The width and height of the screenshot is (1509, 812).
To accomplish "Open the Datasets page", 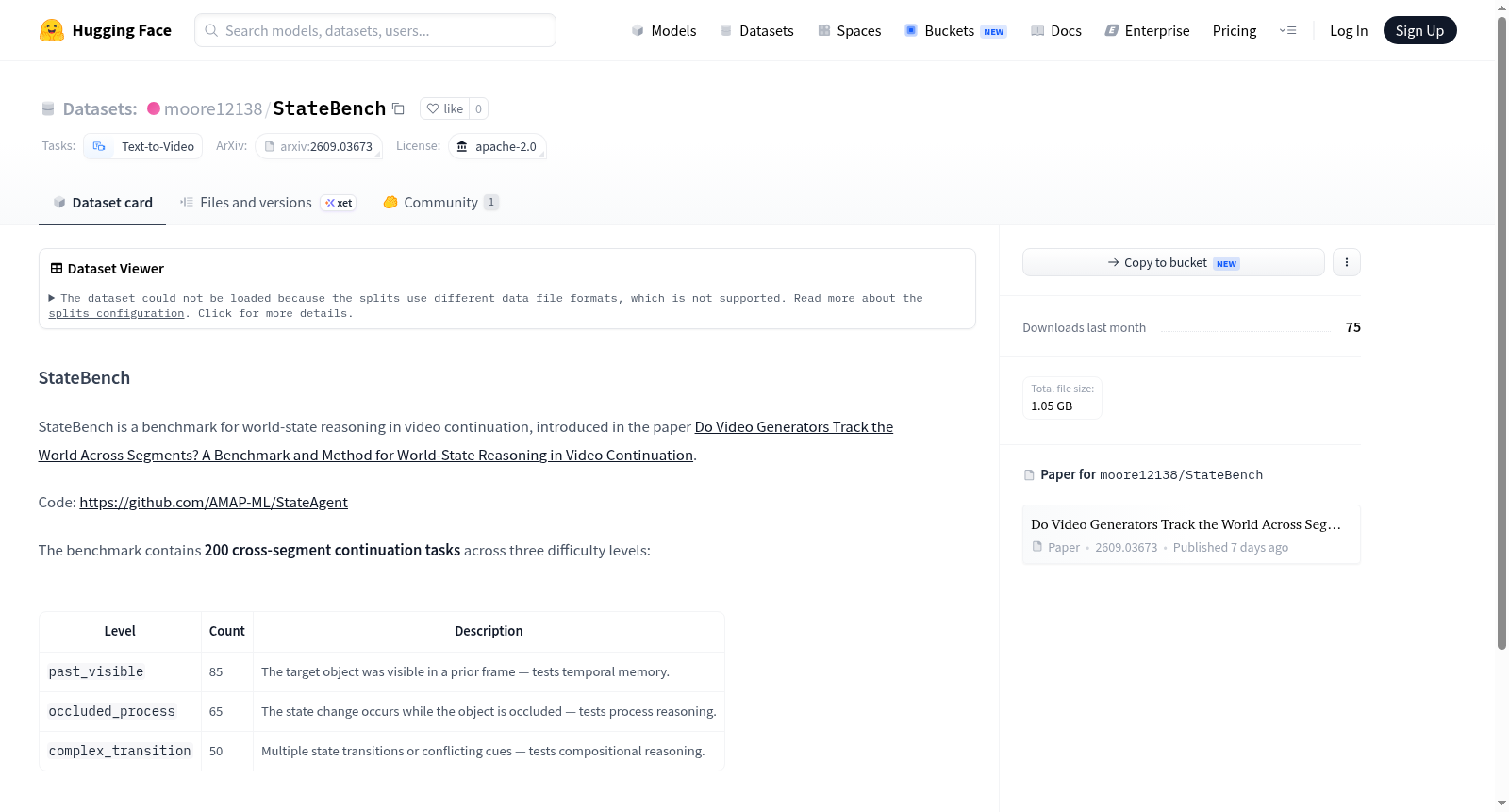I will point(756,30).
